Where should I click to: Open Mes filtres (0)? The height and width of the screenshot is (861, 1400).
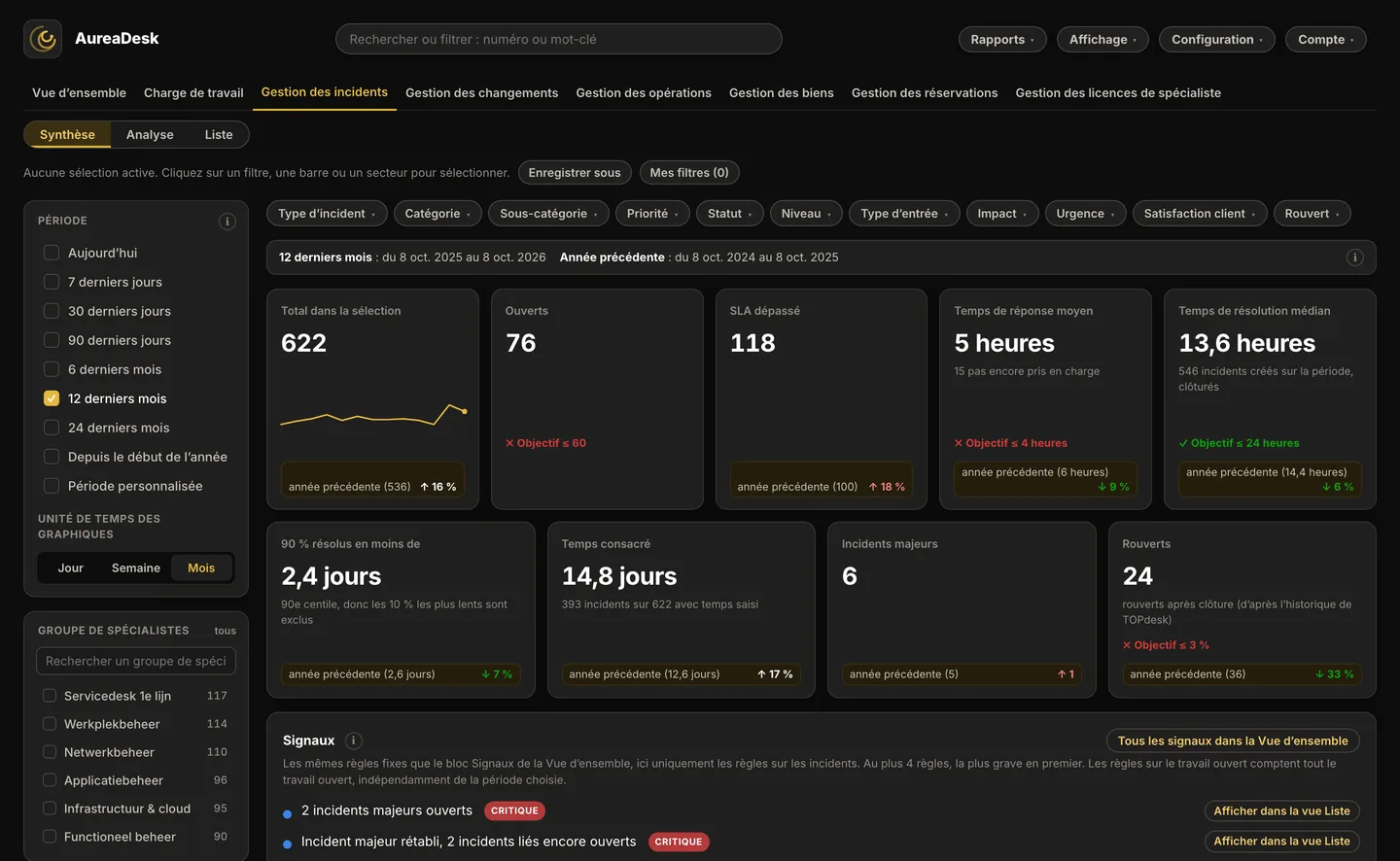point(689,173)
